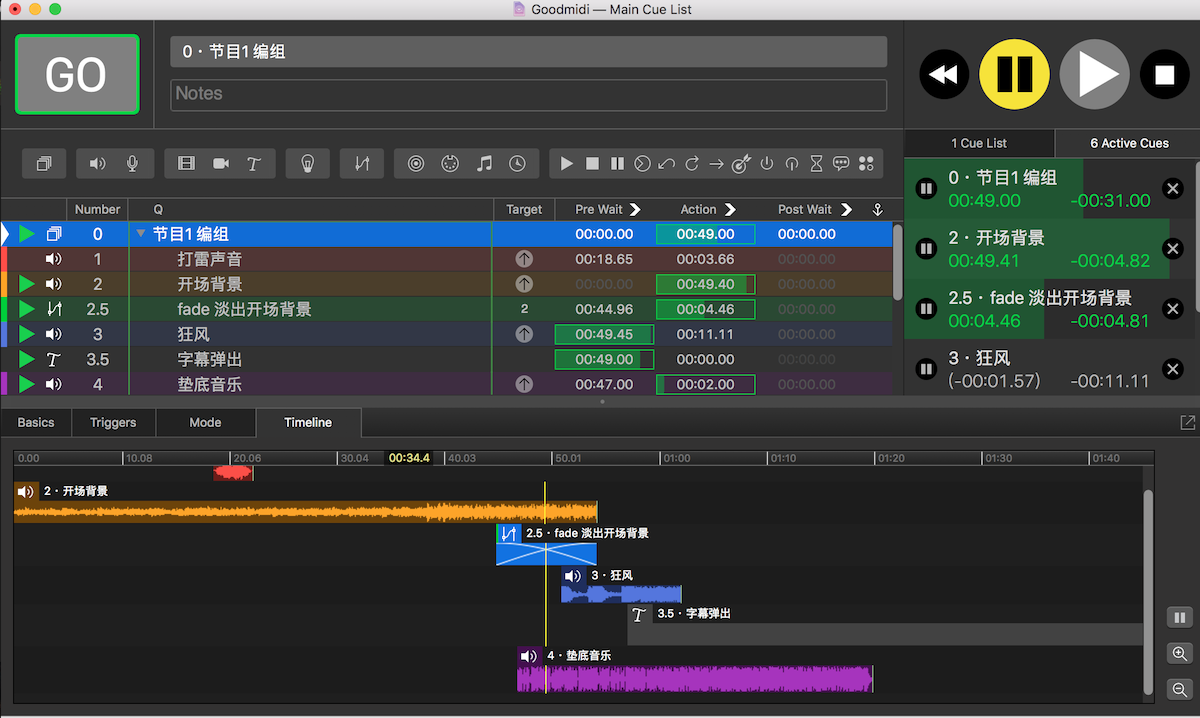The height and width of the screenshot is (718, 1200).
Task: Add a new Text cue from toolbar
Action: point(254,163)
